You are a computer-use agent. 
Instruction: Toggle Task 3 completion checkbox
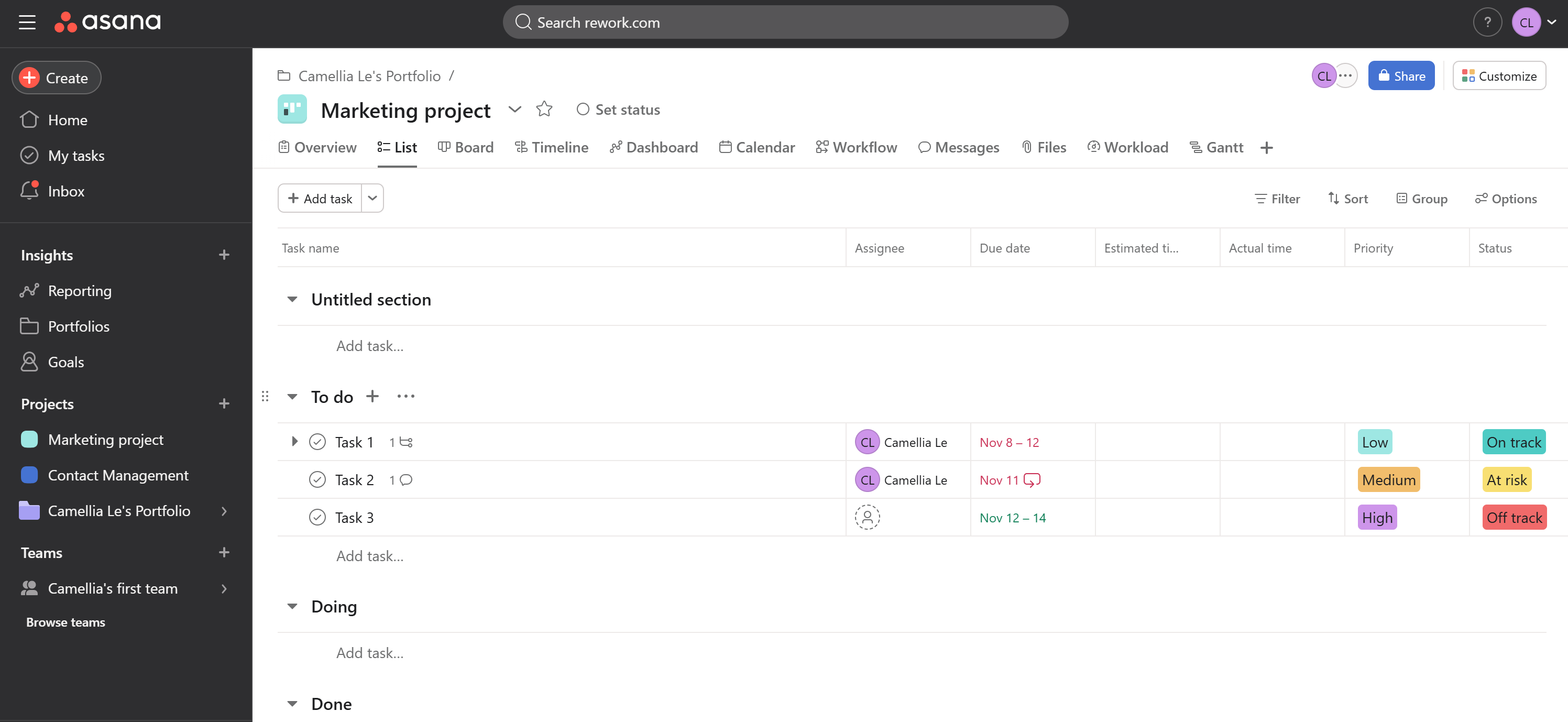[317, 517]
